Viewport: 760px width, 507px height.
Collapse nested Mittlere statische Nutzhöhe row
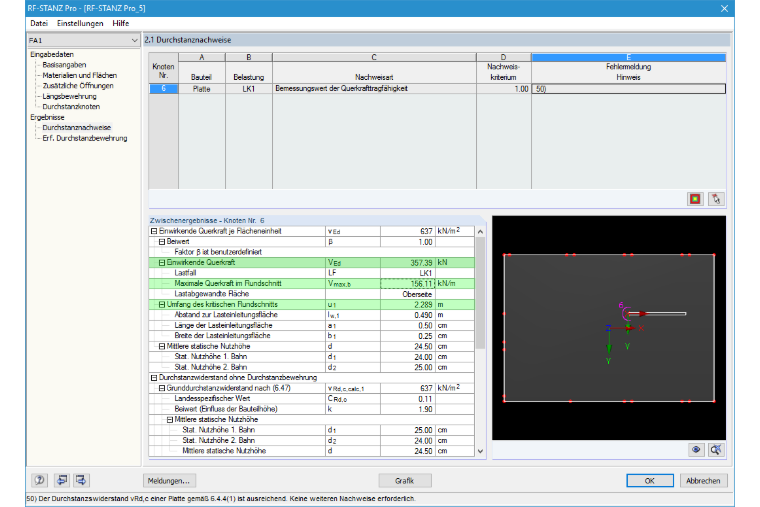click(x=170, y=420)
